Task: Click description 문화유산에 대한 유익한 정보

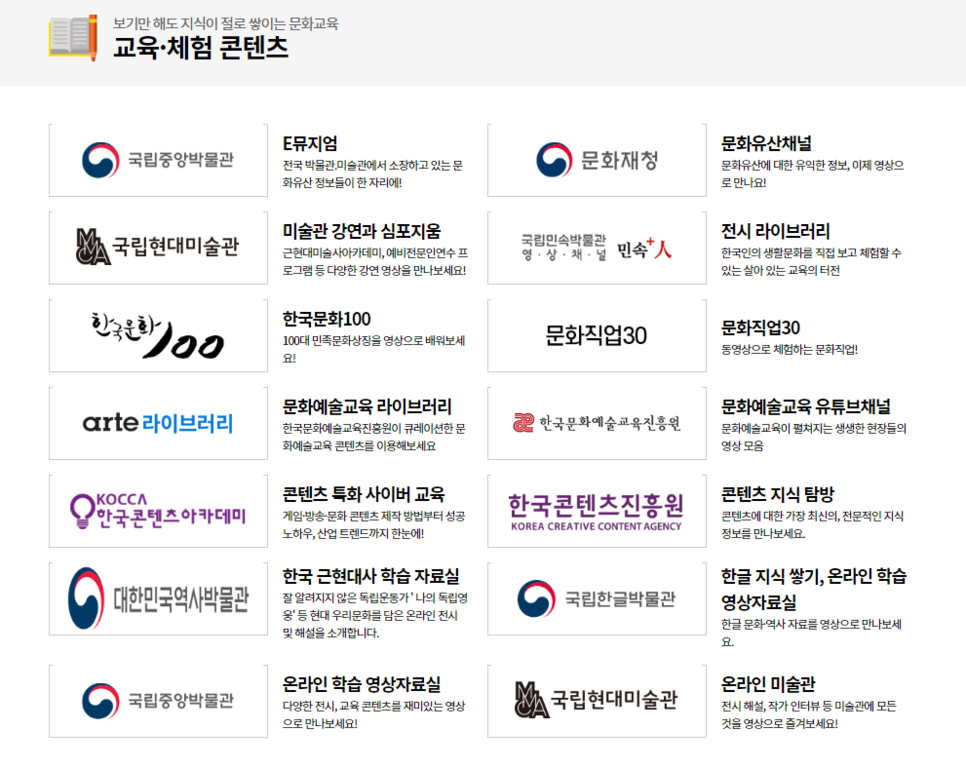Action: point(813,174)
